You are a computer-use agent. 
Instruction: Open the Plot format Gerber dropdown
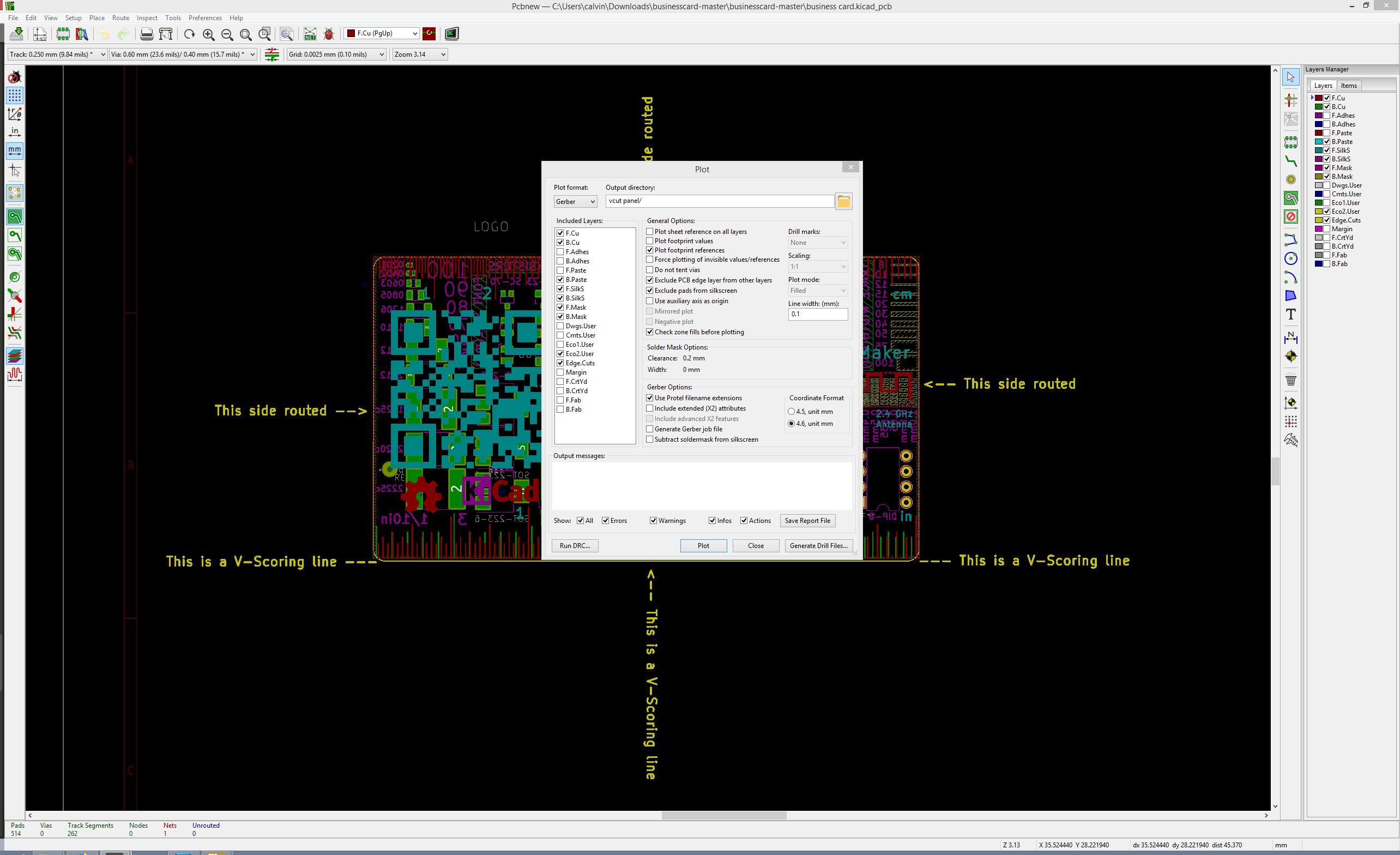coord(576,202)
